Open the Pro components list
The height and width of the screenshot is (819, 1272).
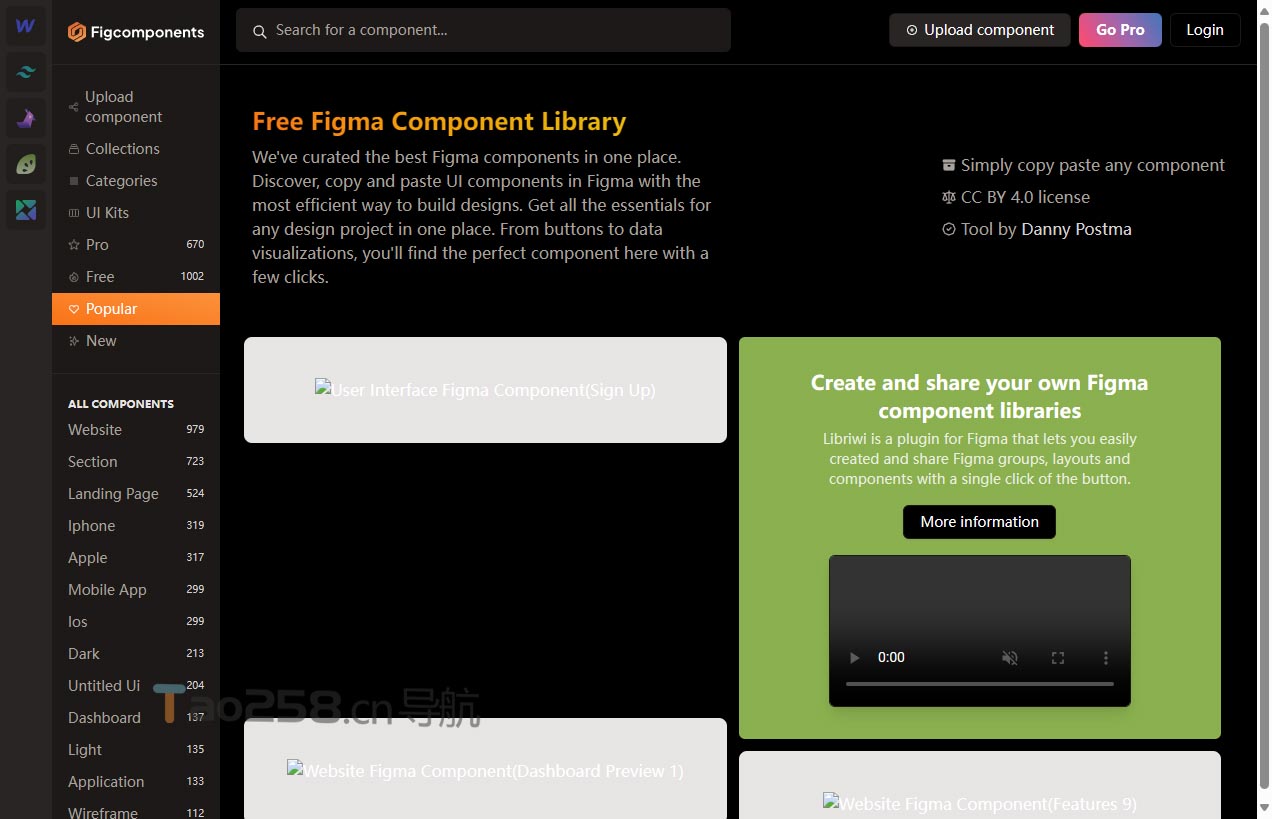[136, 245]
